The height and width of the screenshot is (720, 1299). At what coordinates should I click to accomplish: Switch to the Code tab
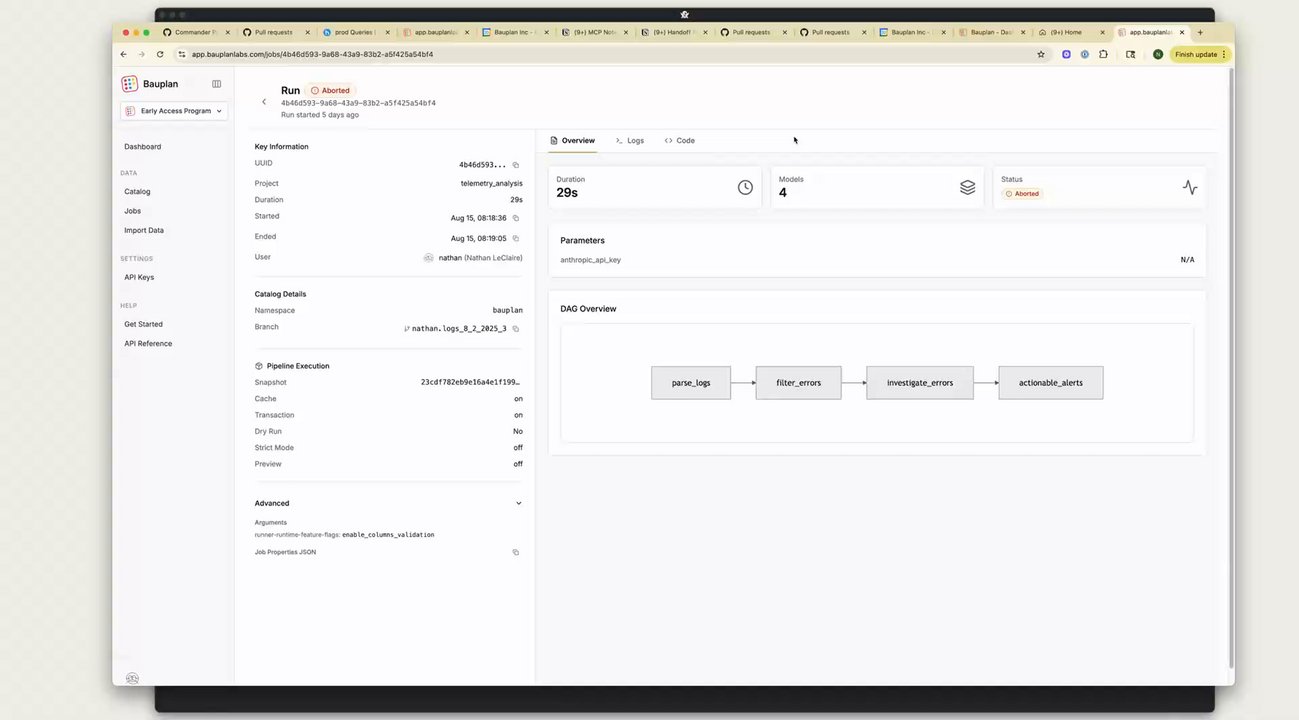tap(680, 141)
